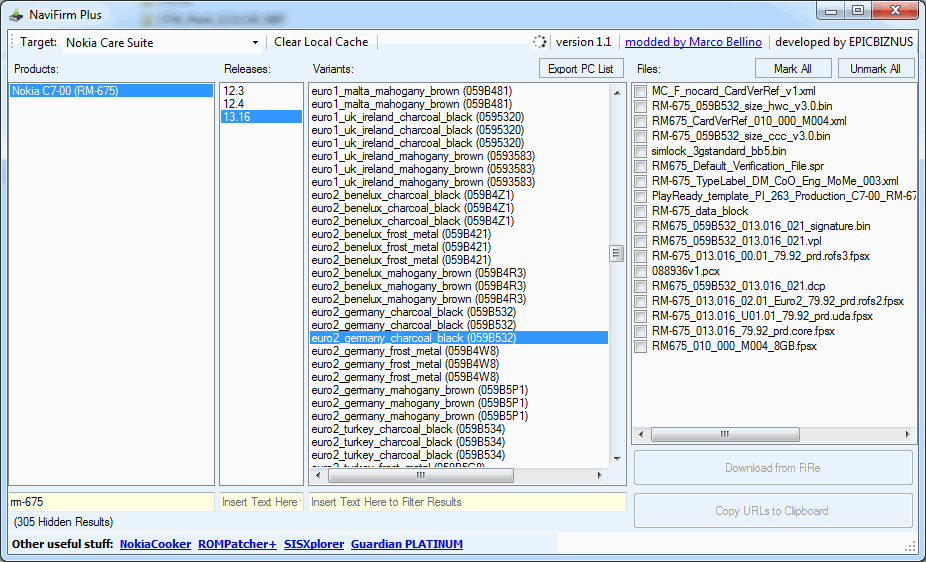Open modded by Marco Bellino link

(693, 42)
